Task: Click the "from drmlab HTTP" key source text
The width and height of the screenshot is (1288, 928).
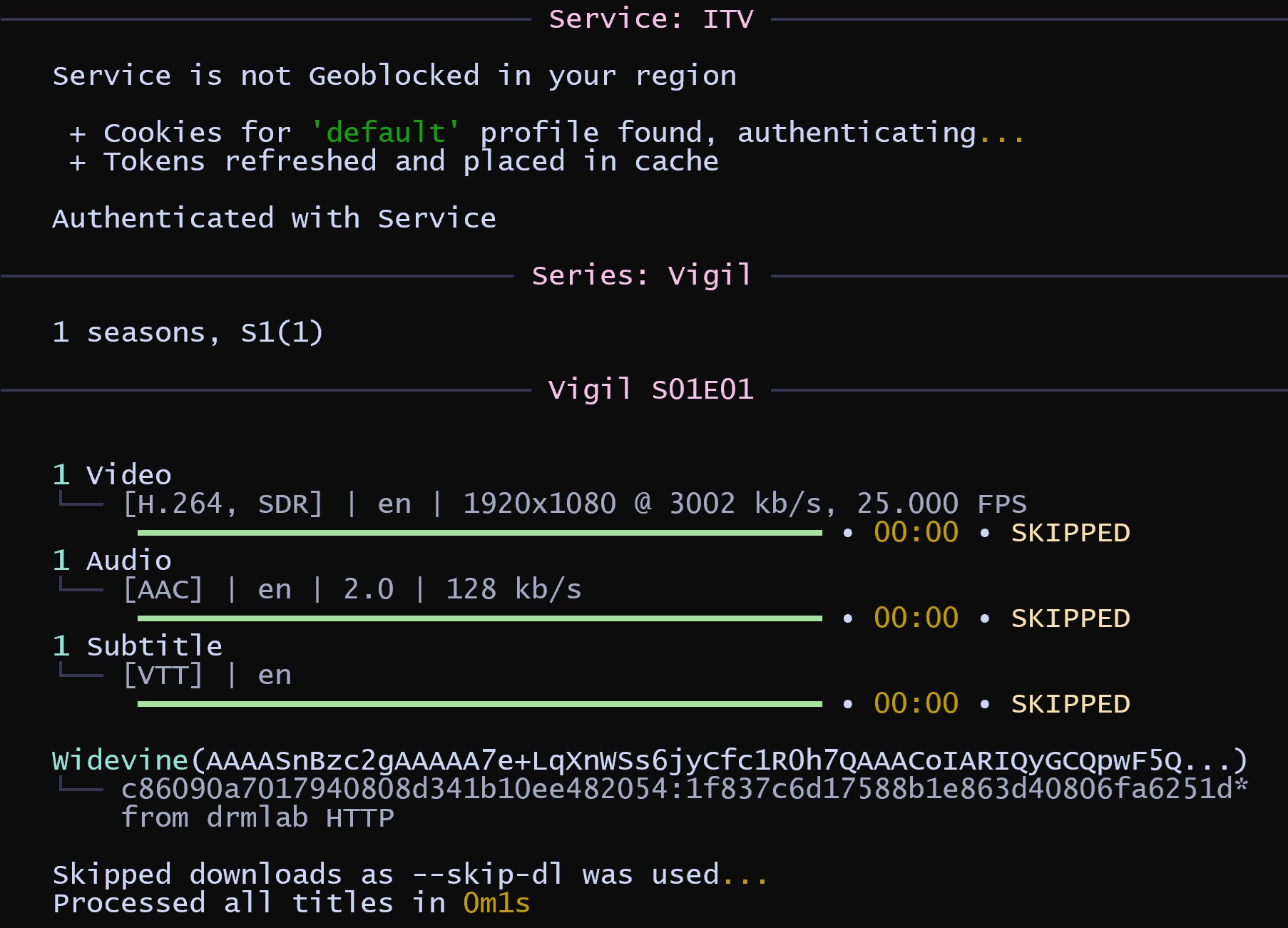Action: point(257,818)
